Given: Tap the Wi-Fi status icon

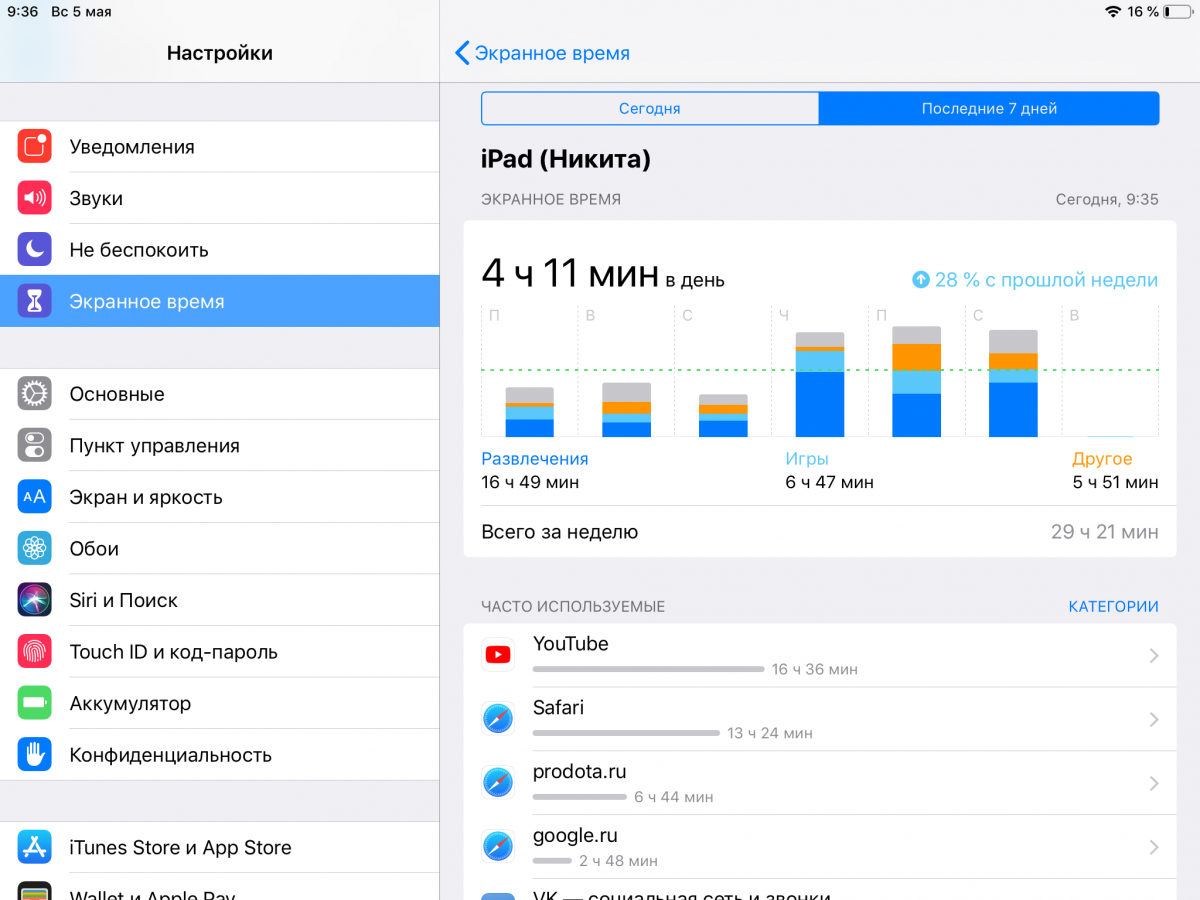Looking at the screenshot, I should tap(1113, 11).
